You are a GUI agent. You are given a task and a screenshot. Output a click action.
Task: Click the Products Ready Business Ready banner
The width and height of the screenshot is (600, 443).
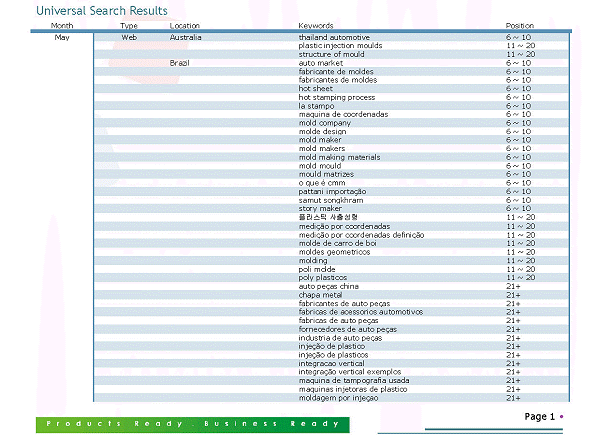click(193, 425)
